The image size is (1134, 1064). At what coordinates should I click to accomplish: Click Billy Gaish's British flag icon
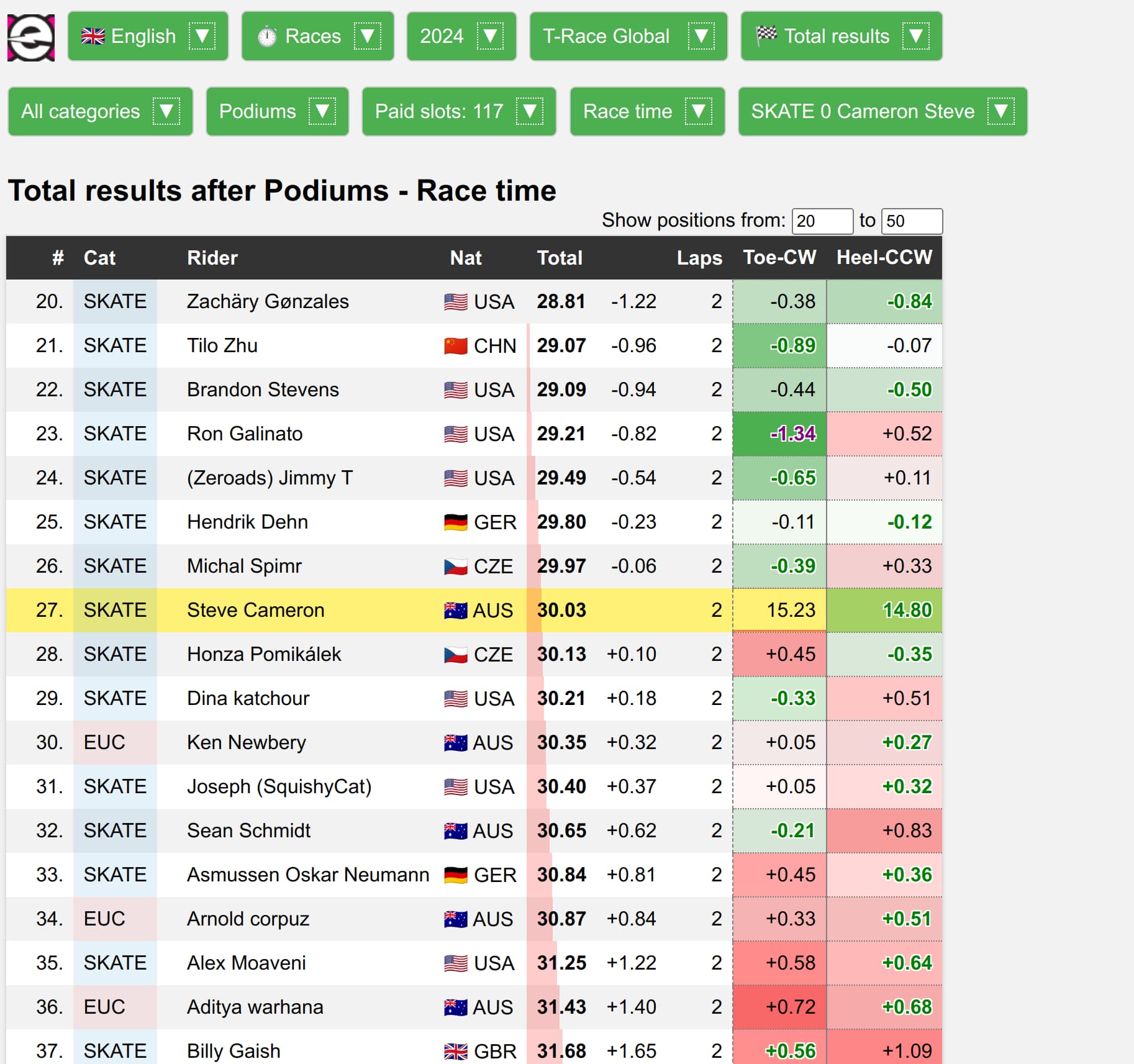(x=455, y=1051)
